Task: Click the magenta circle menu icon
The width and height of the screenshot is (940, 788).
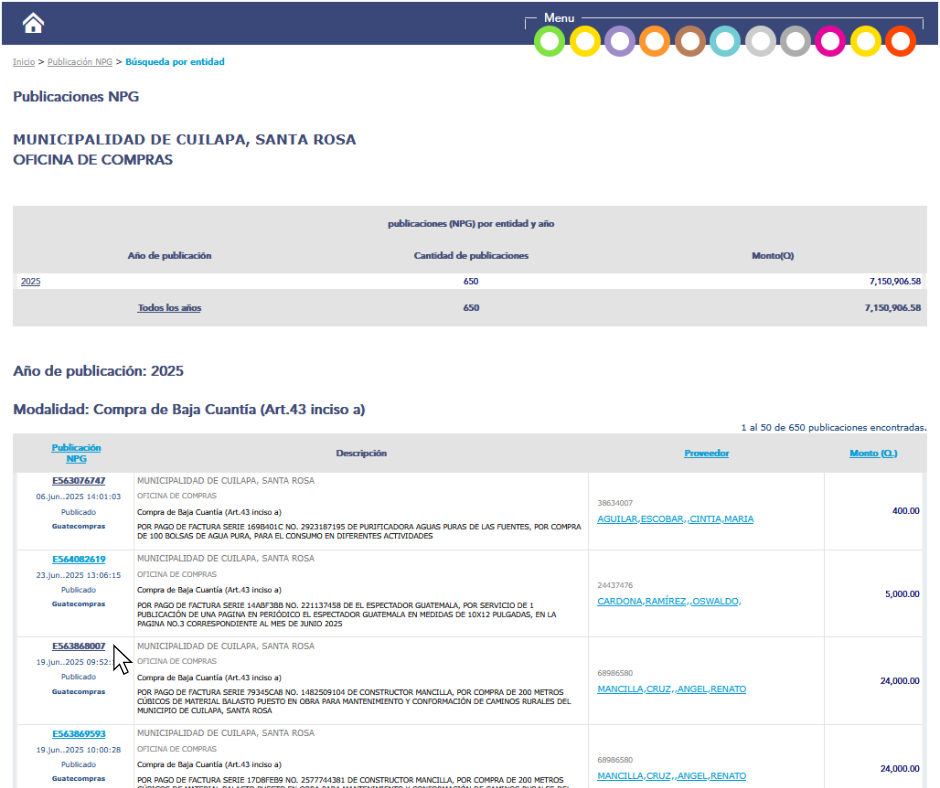Action: click(x=830, y=42)
